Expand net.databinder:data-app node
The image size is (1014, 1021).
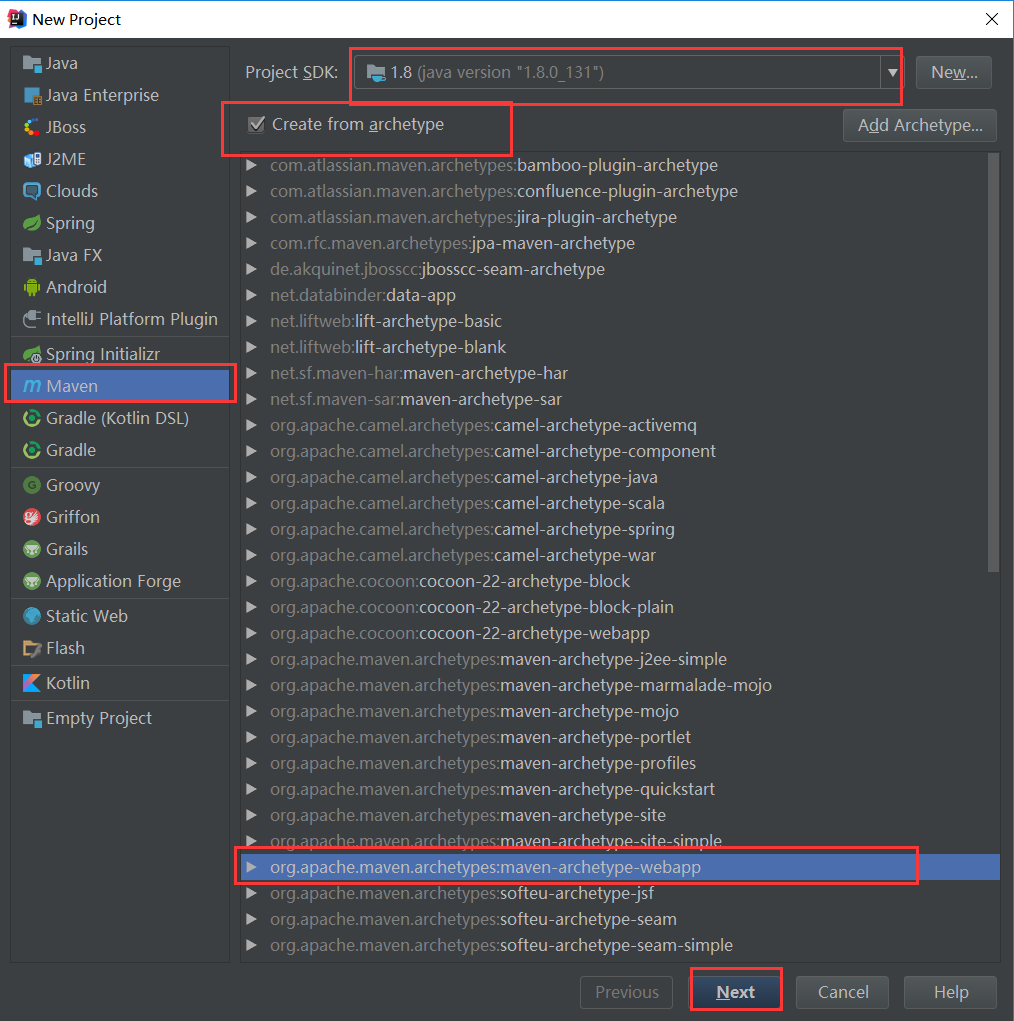251,295
